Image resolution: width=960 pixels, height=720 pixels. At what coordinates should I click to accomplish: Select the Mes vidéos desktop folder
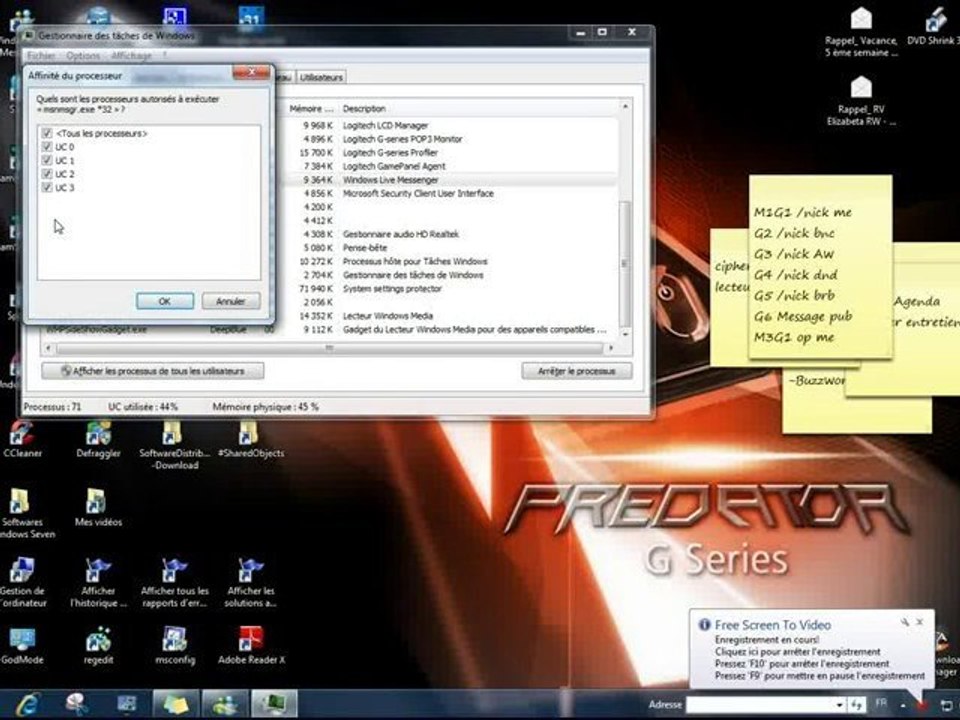[x=98, y=507]
